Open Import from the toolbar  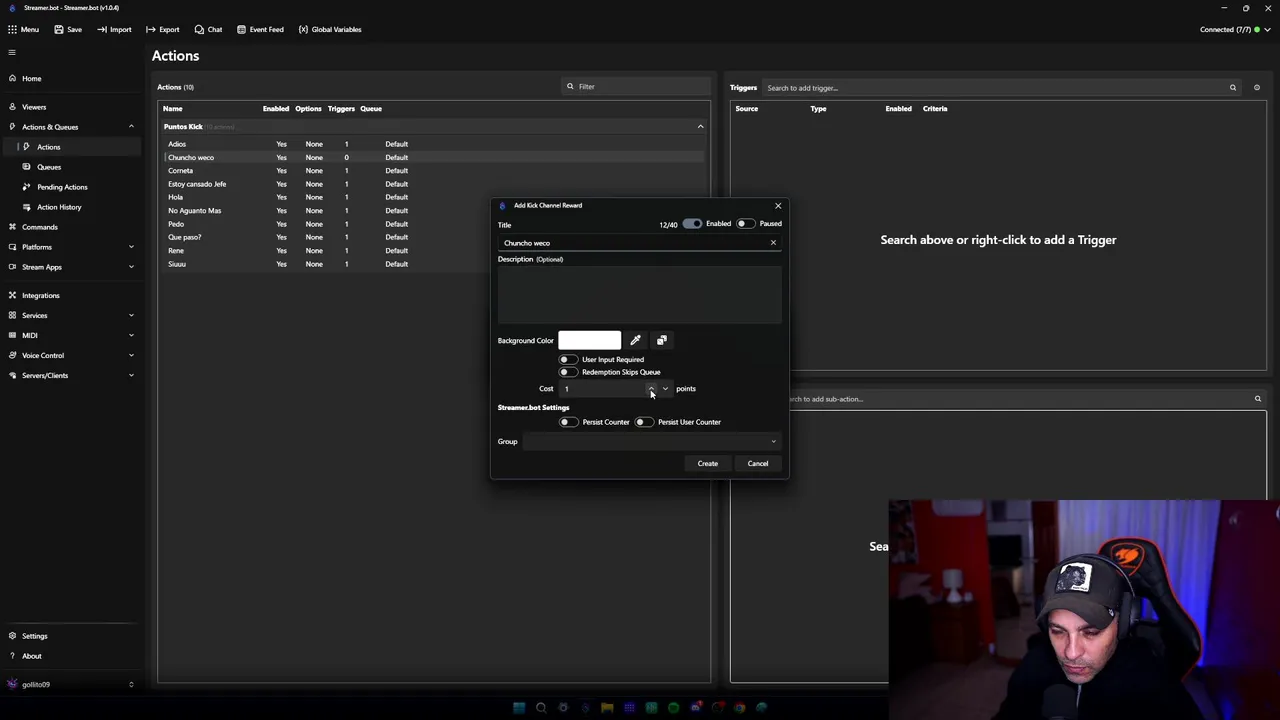tap(114, 29)
